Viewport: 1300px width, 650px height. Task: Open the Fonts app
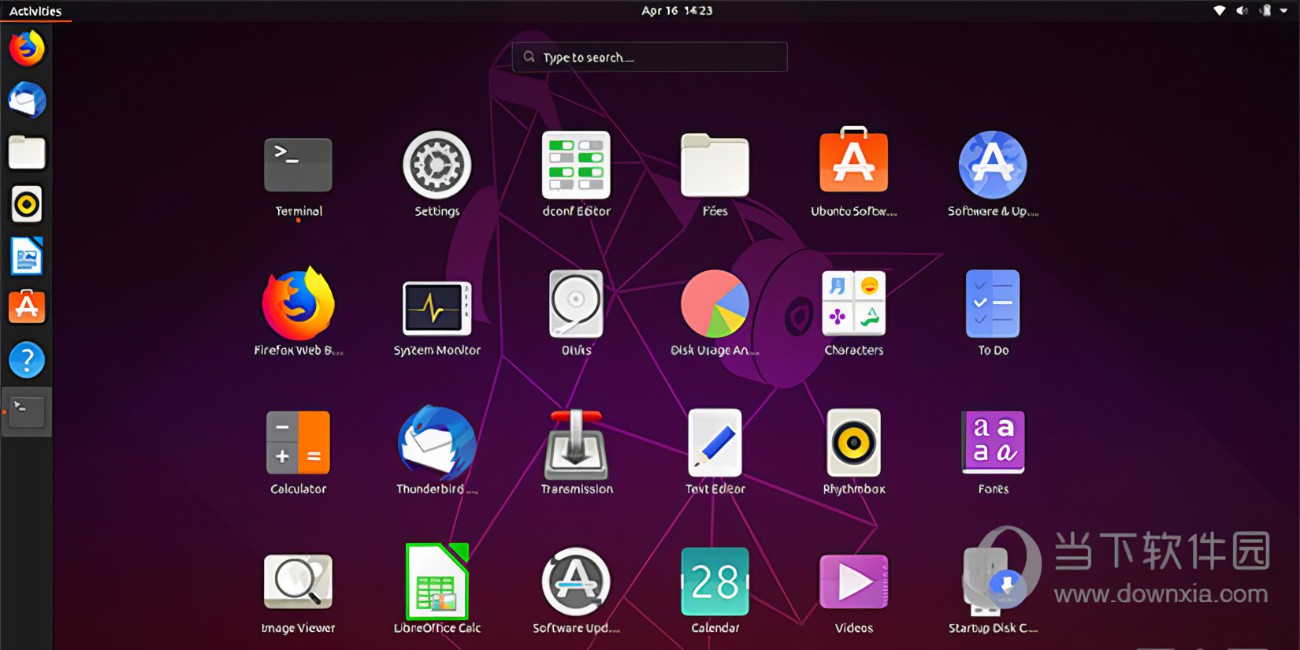point(993,443)
